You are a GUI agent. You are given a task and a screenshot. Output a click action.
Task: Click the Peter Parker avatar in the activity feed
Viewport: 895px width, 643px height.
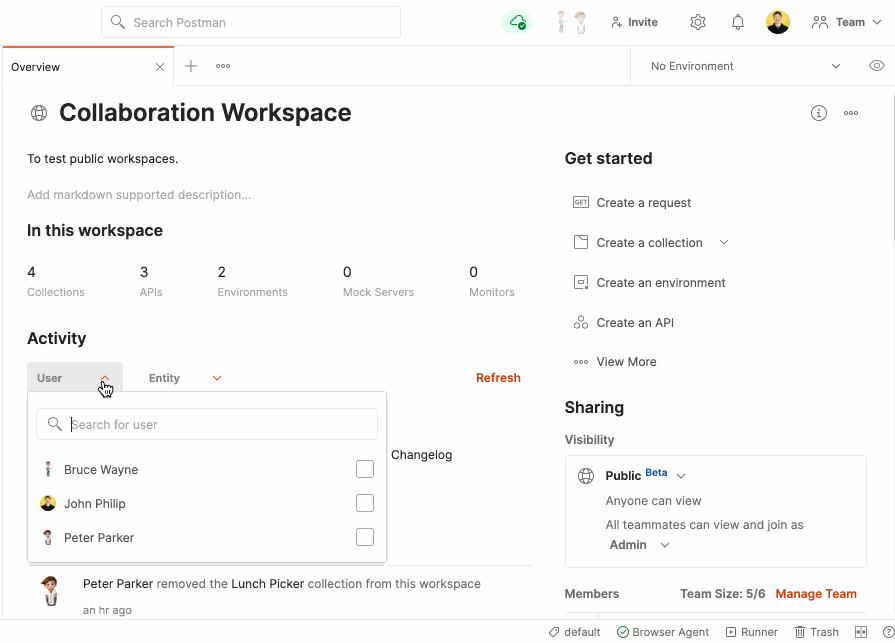point(50,591)
